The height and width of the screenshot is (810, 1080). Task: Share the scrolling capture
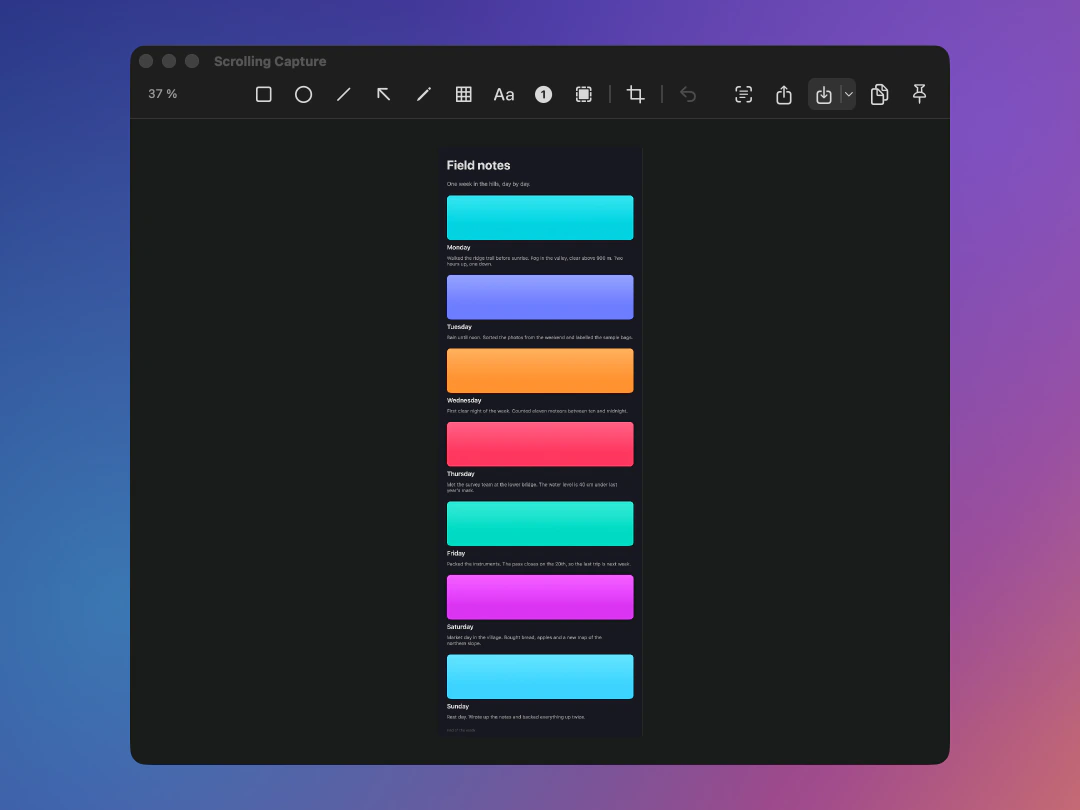pos(784,94)
